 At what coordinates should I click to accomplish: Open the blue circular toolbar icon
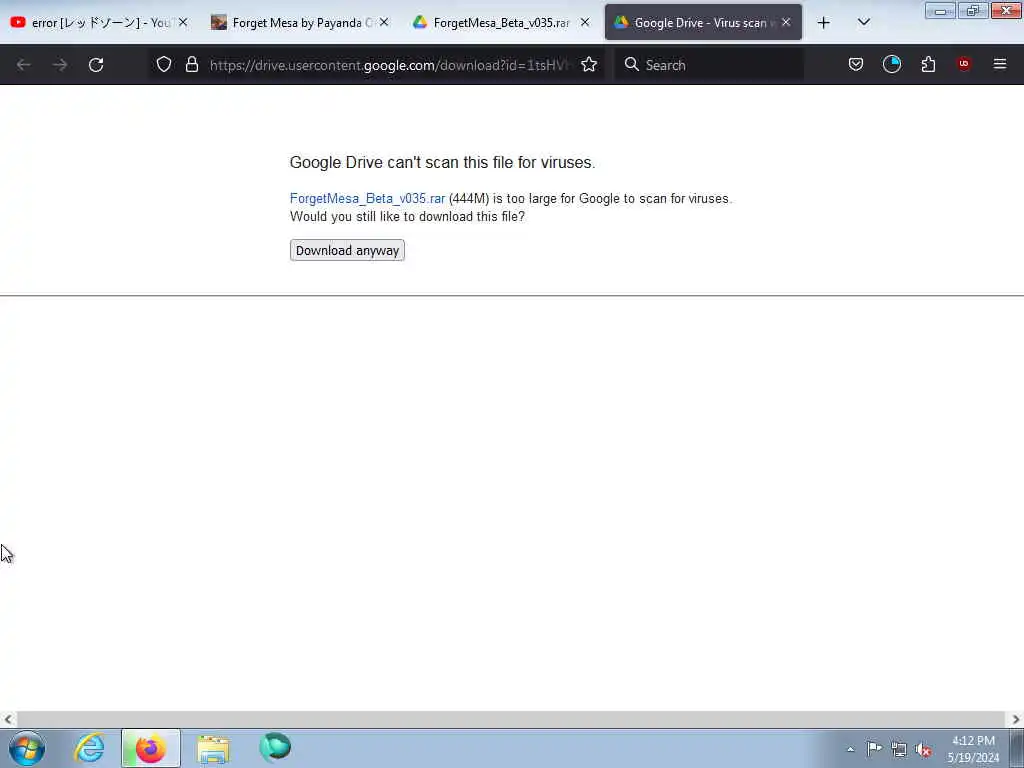(891, 65)
